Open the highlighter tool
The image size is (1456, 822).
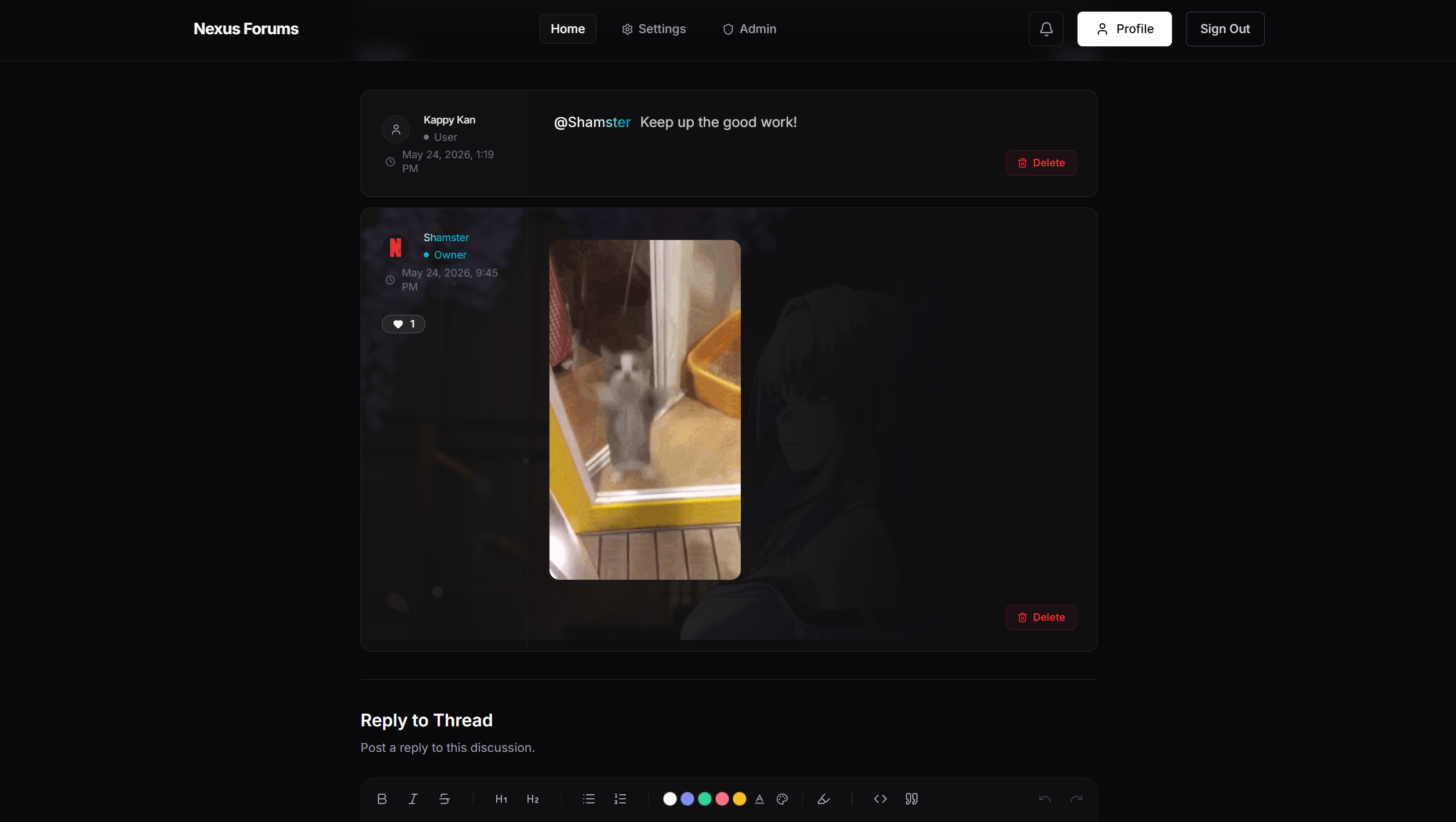pyautogui.click(x=824, y=799)
